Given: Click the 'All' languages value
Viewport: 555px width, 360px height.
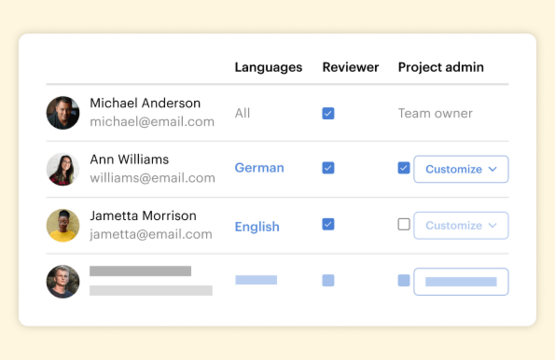Looking at the screenshot, I should tap(242, 113).
